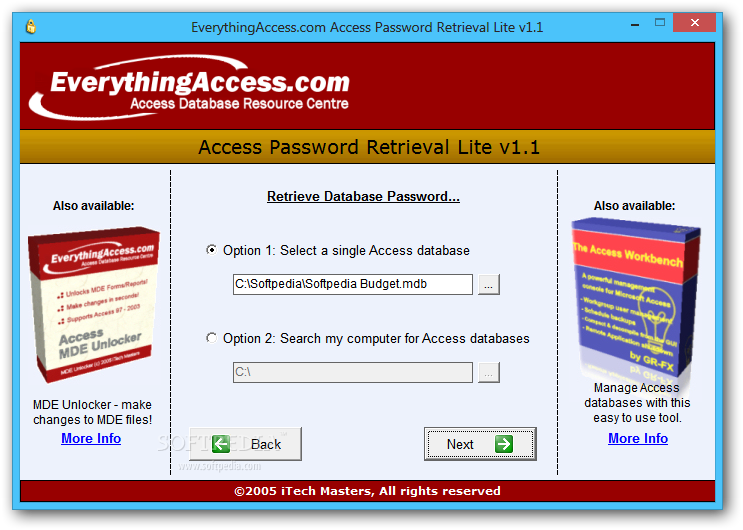Open More Info link under Access Workbench
Image resolution: width=743 pixels, height=530 pixels.
[x=638, y=439]
